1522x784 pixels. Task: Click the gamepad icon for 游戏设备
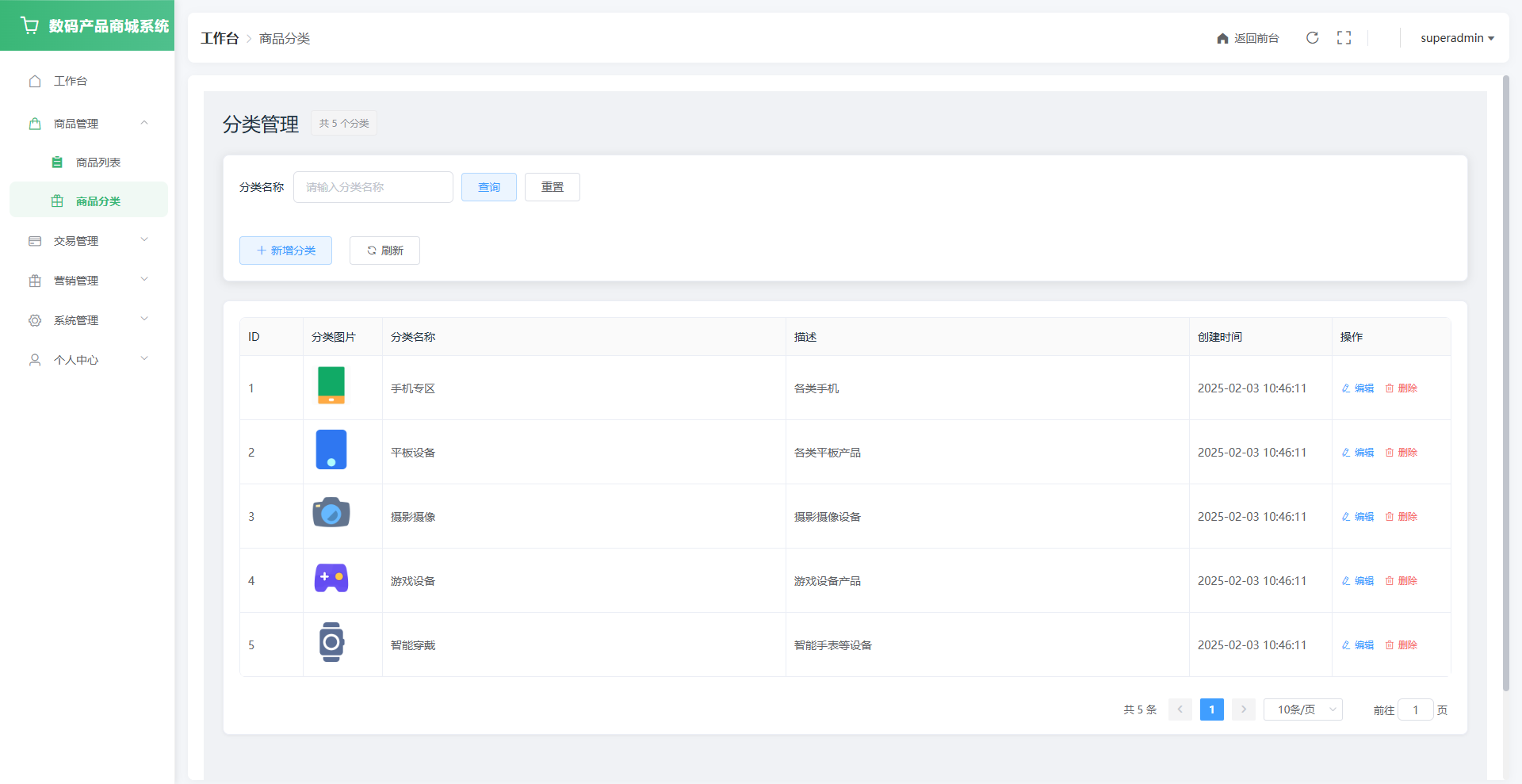331,579
